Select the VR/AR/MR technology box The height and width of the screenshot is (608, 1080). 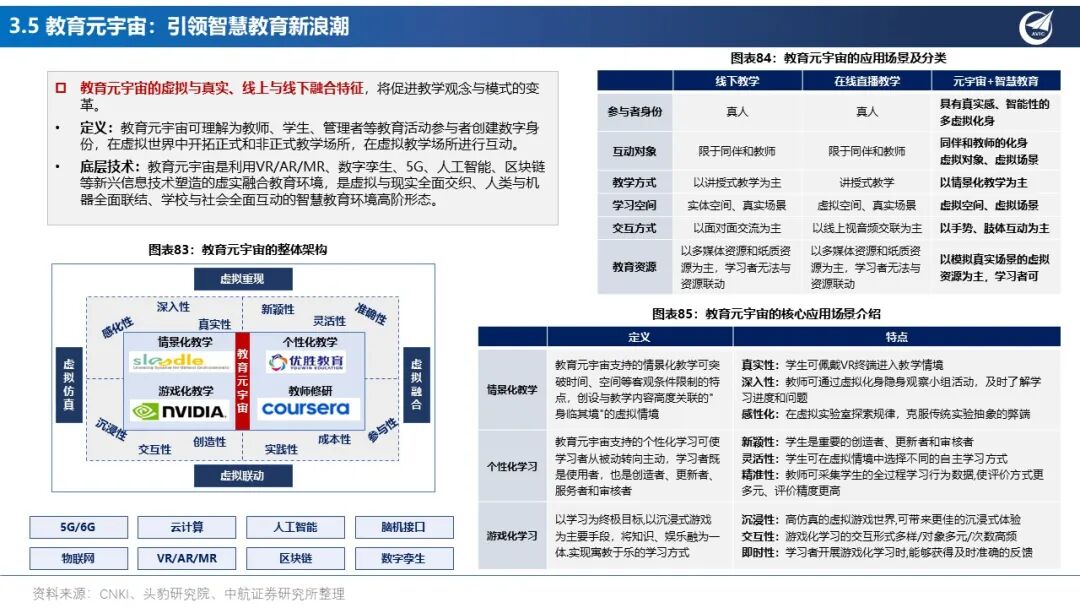click(x=187, y=558)
